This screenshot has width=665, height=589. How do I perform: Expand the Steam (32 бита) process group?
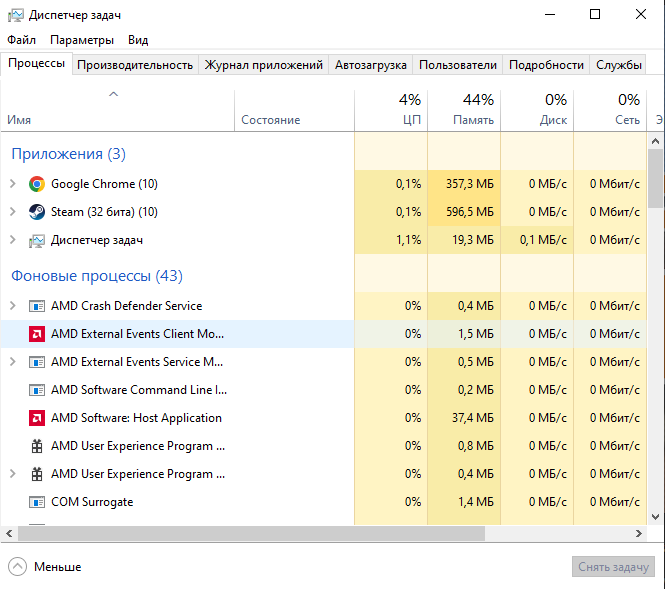(x=12, y=212)
